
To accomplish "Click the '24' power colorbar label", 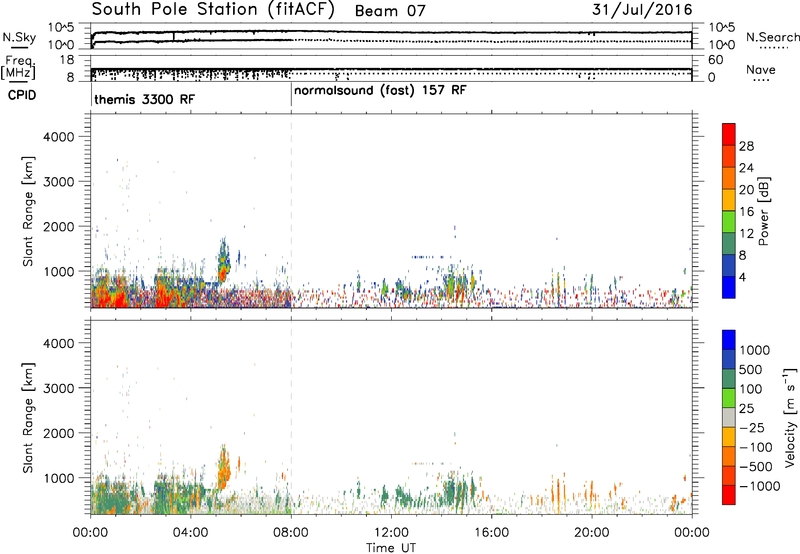I will point(746,168).
